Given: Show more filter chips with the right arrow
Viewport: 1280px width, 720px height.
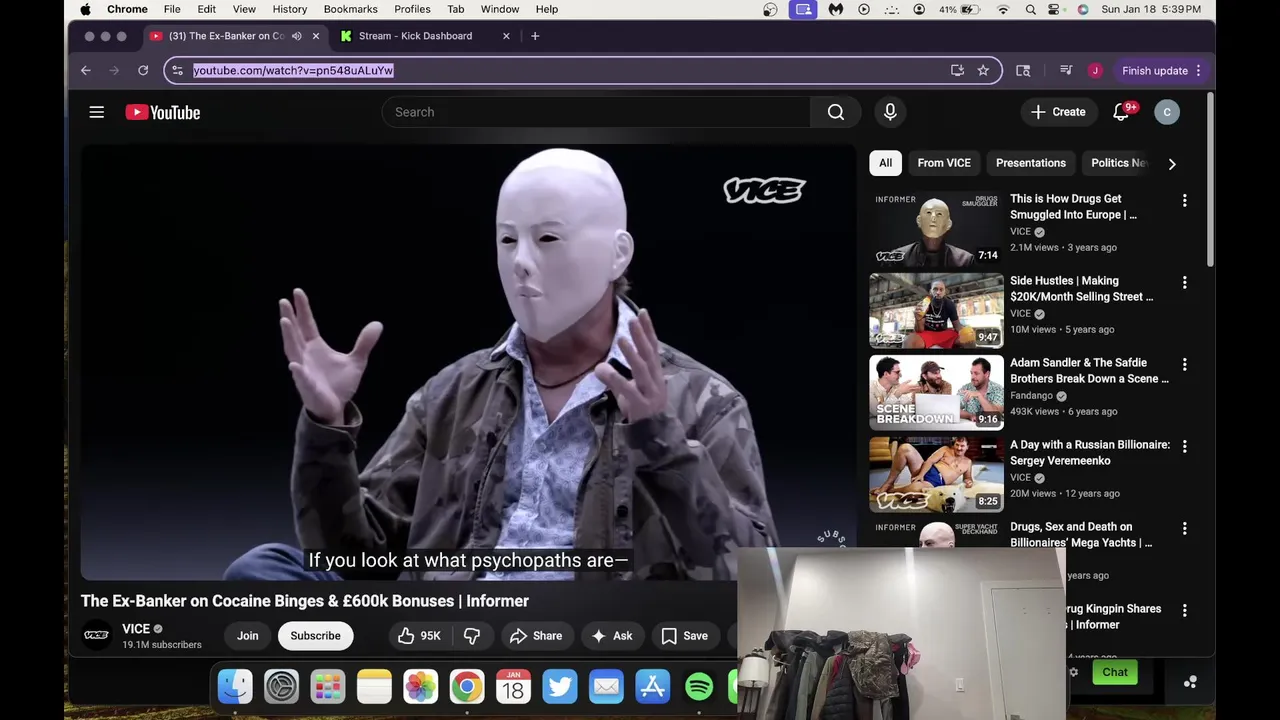Looking at the screenshot, I should pyautogui.click(x=1172, y=164).
